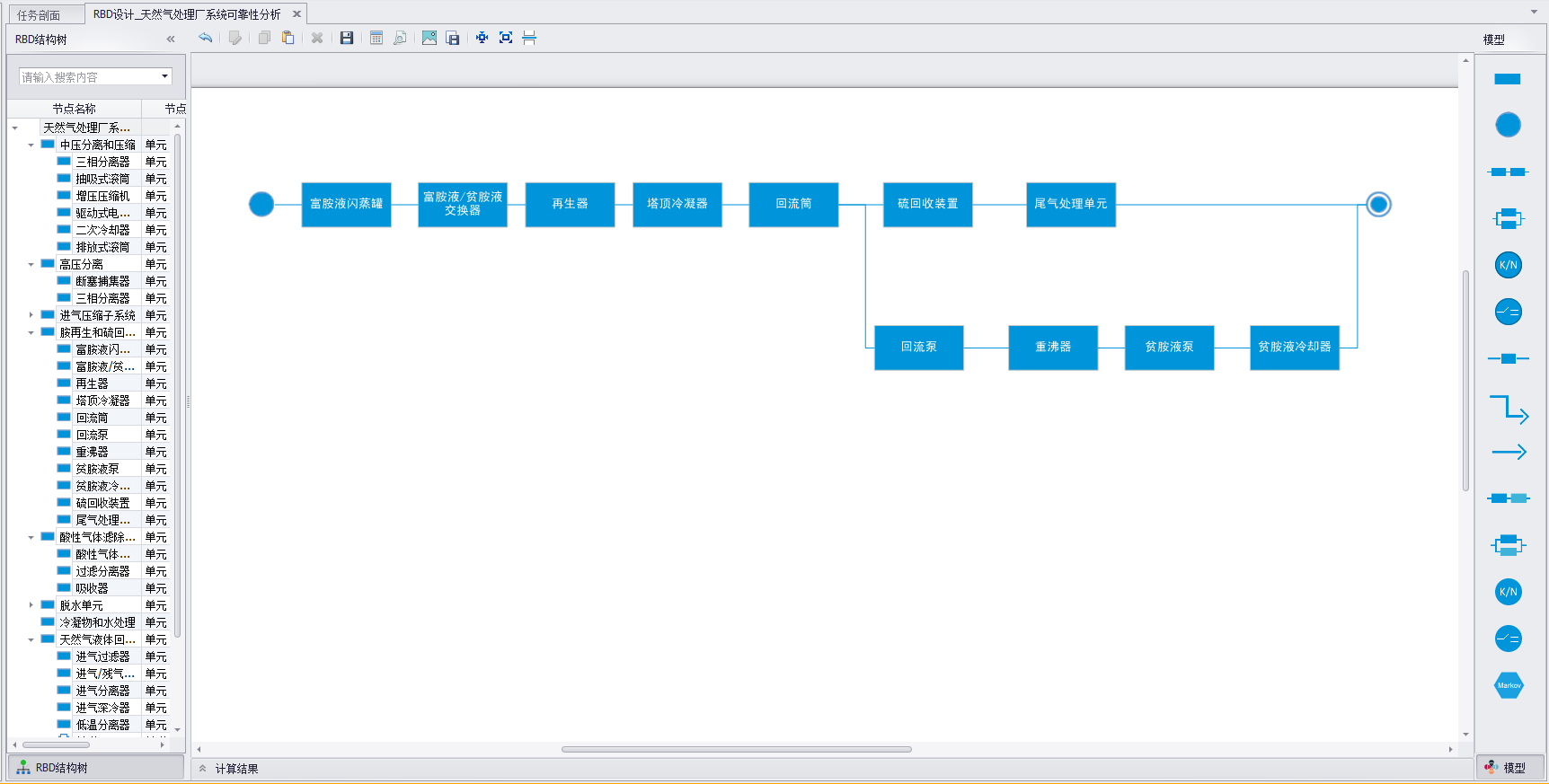Collapse the 天然气液体回 tree node
Viewport: 1549px width, 784px height.
coord(31,639)
